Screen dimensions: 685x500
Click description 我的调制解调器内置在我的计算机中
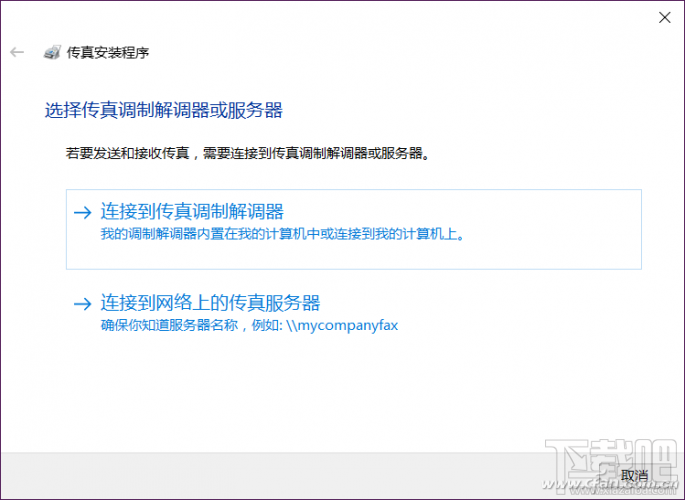[x=282, y=234]
